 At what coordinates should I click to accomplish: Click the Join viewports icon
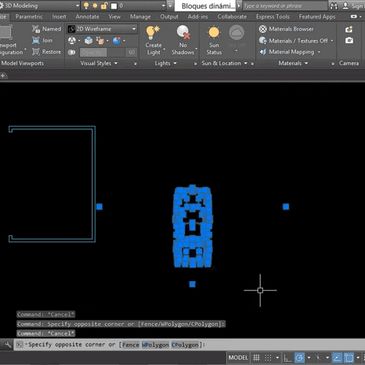[x=36, y=40]
